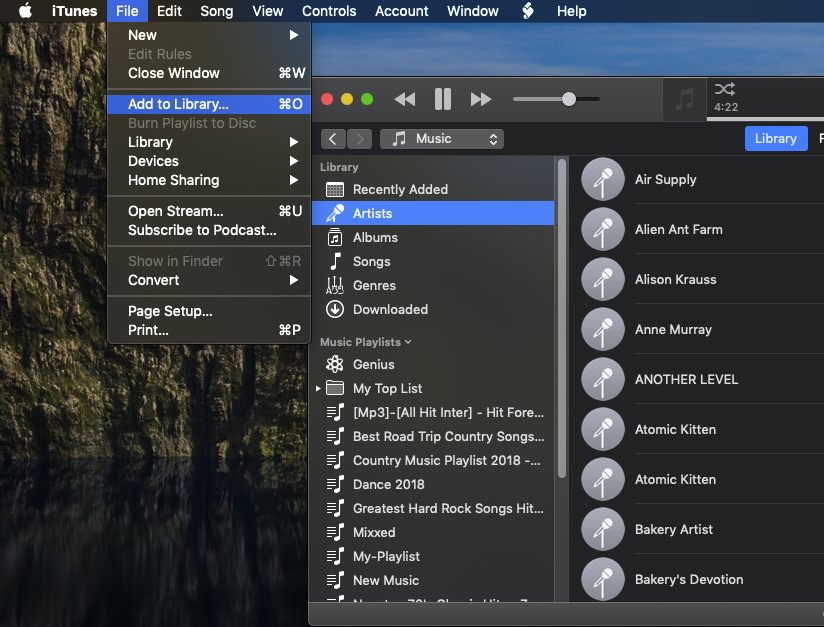The width and height of the screenshot is (824, 627).
Task: Open the [Mp3]-[All Hit Inter] playlist
Action: tap(433, 413)
